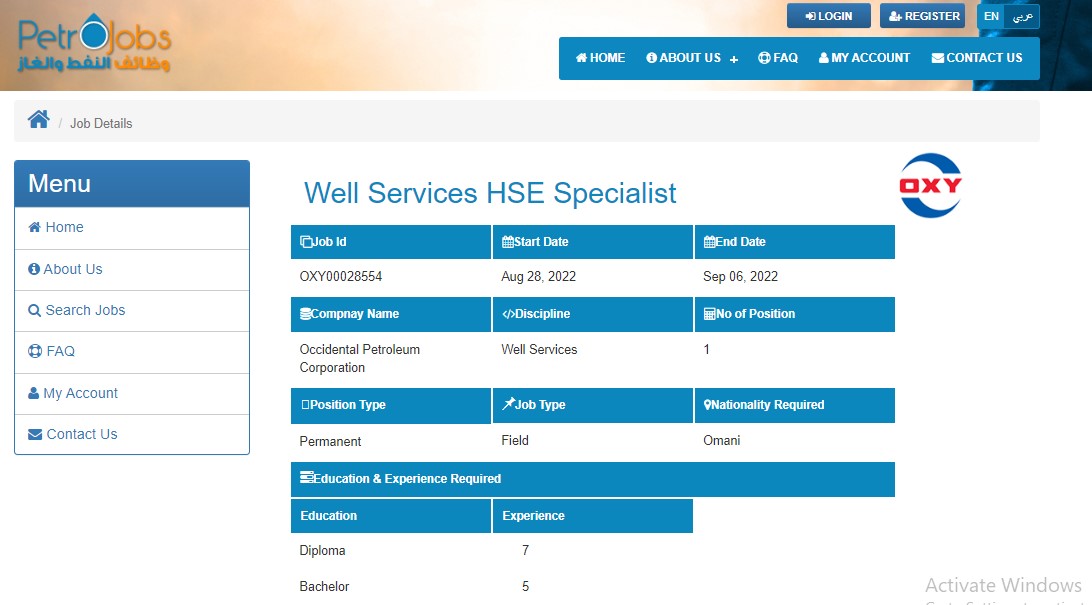Click the number of positions value 1
This screenshot has width=1092, height=605.
point(706,349)
